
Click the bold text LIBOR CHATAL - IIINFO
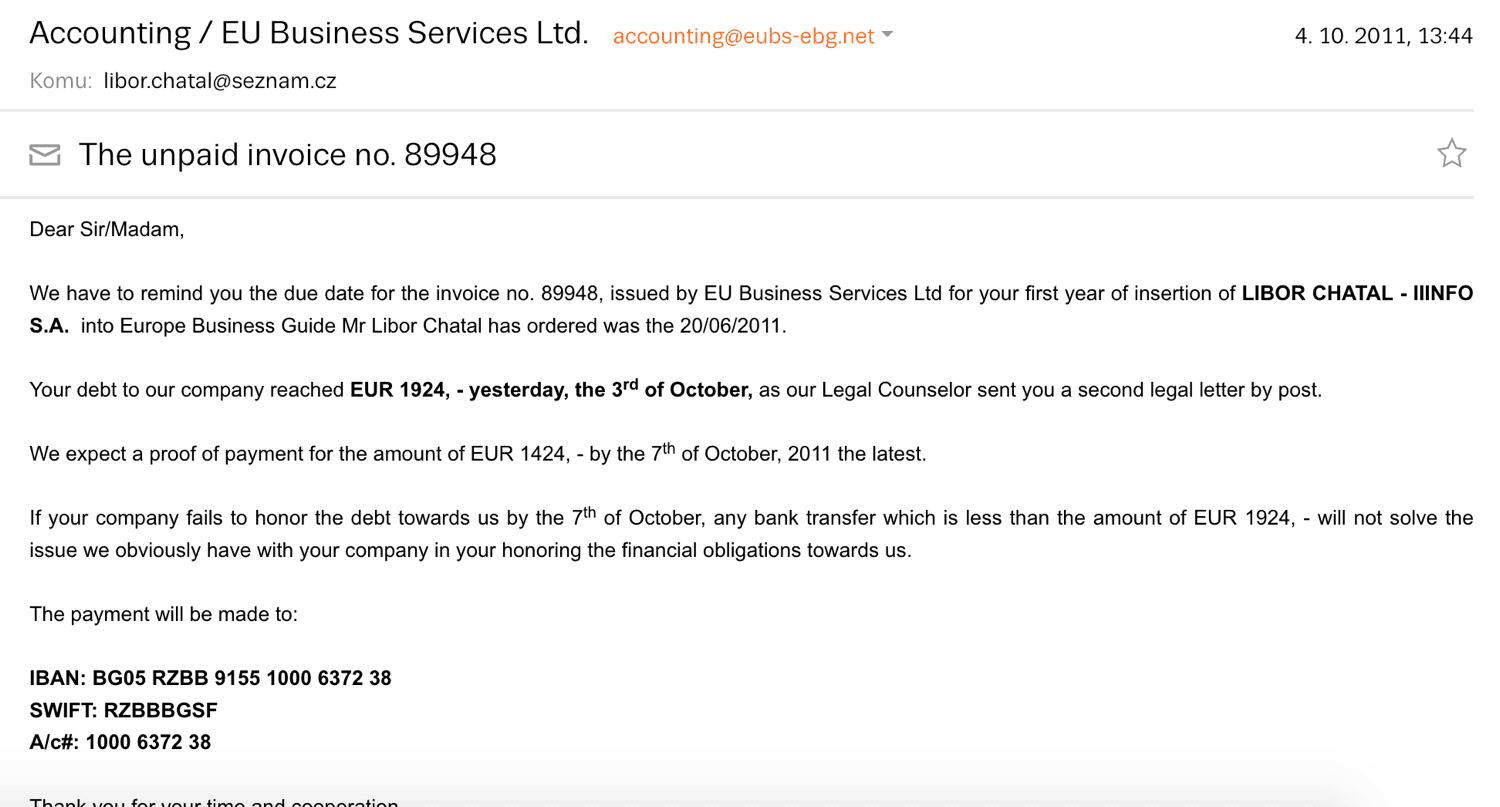pyautogui.click(x=1357, y=293)
